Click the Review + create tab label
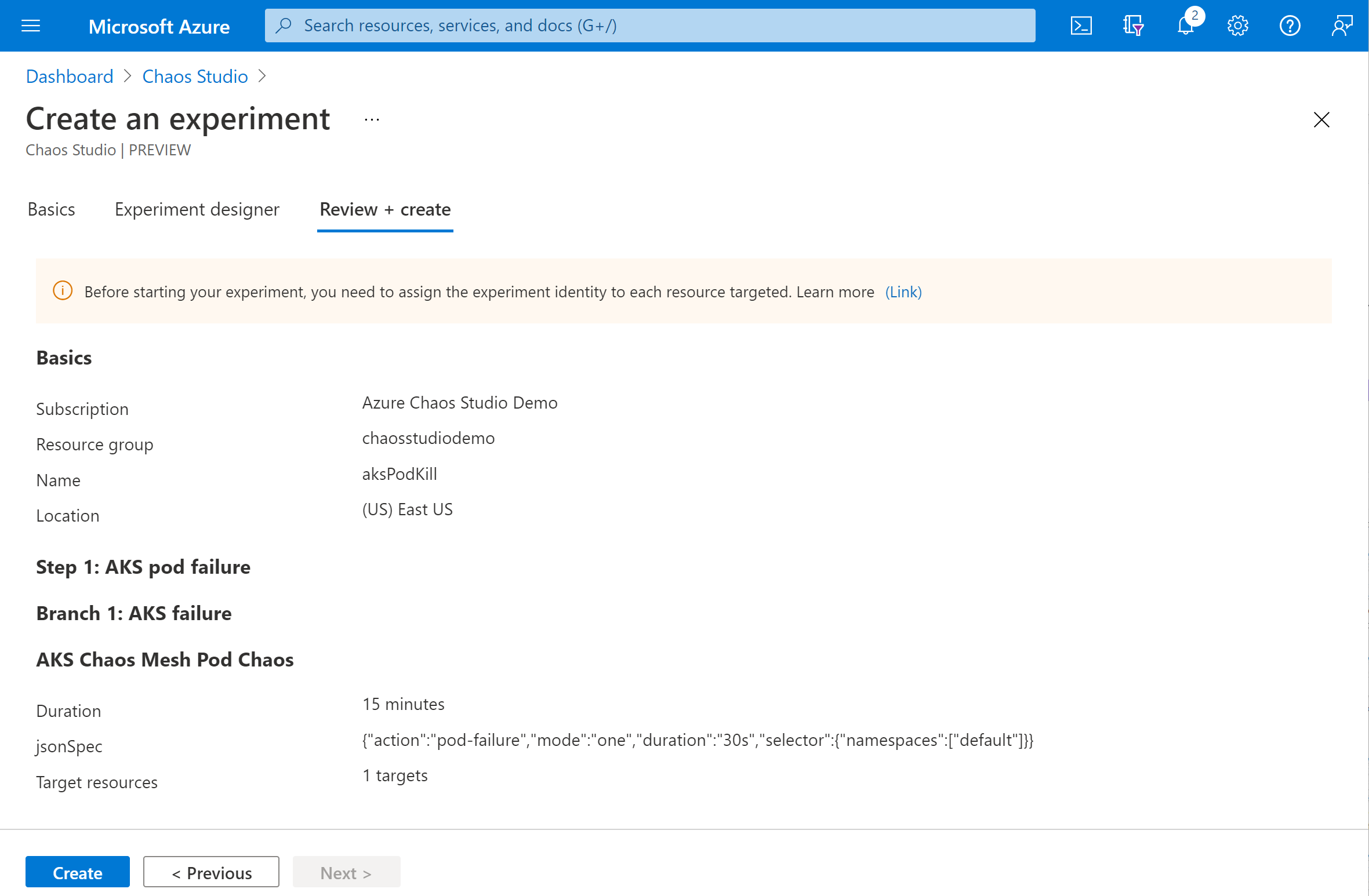This screenshot has width=1369, height=896. click(x=384, y=209)
